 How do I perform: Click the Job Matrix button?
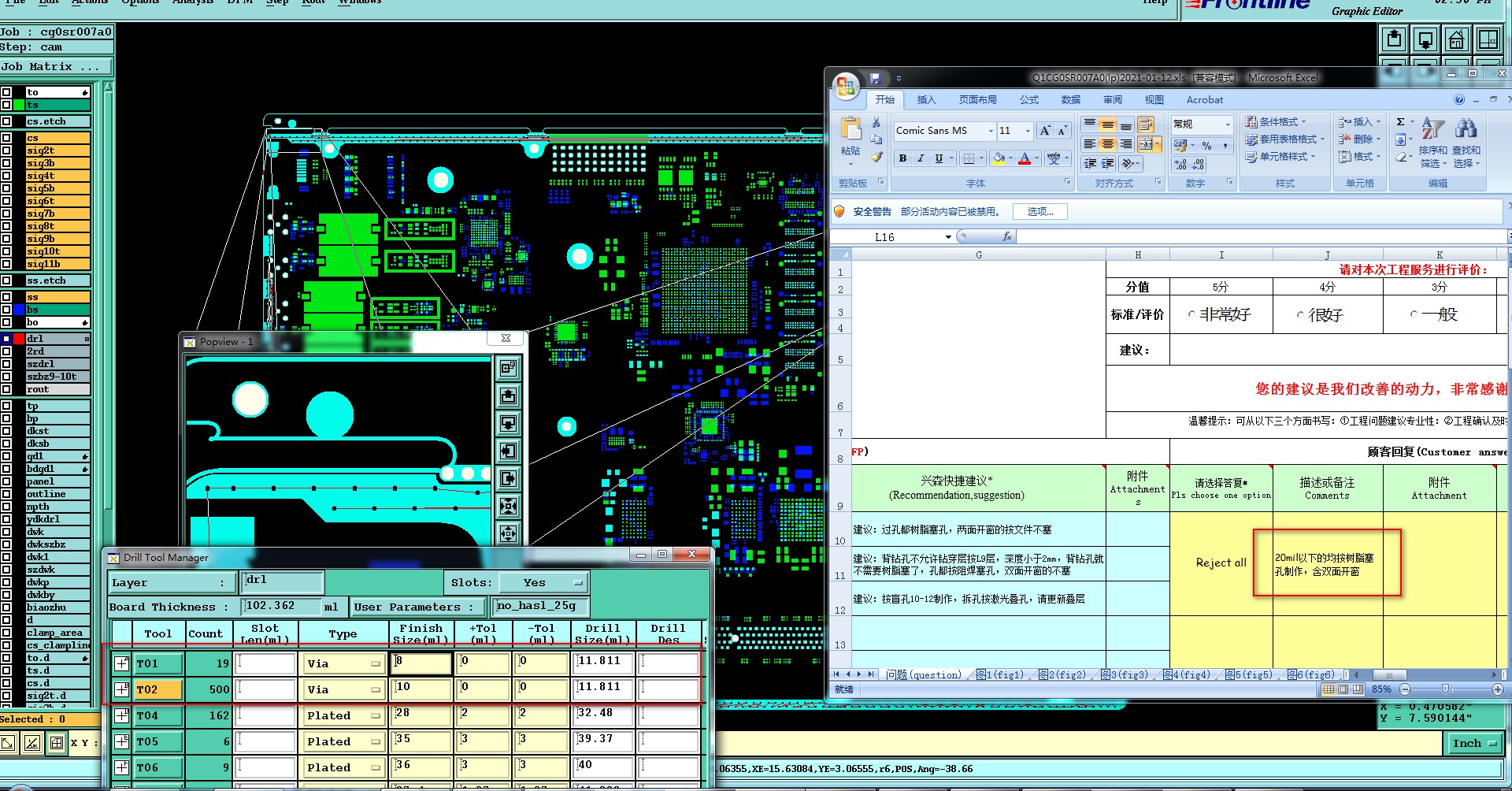pyautogui.click(x=57, y=67)
